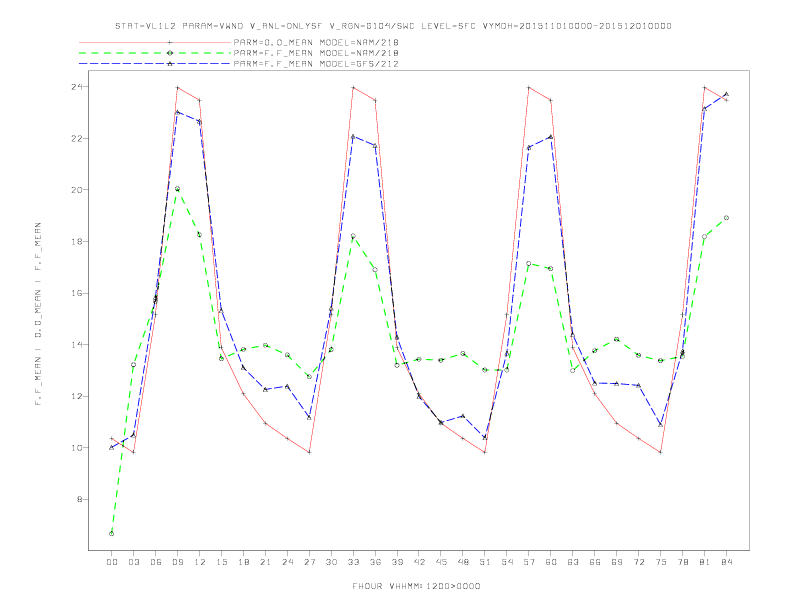Select legend entry 'PARM=F.F_MEAN MODEL=GFS/212'
The height and width of the screenshot is (612, 792).
(316, 64)
